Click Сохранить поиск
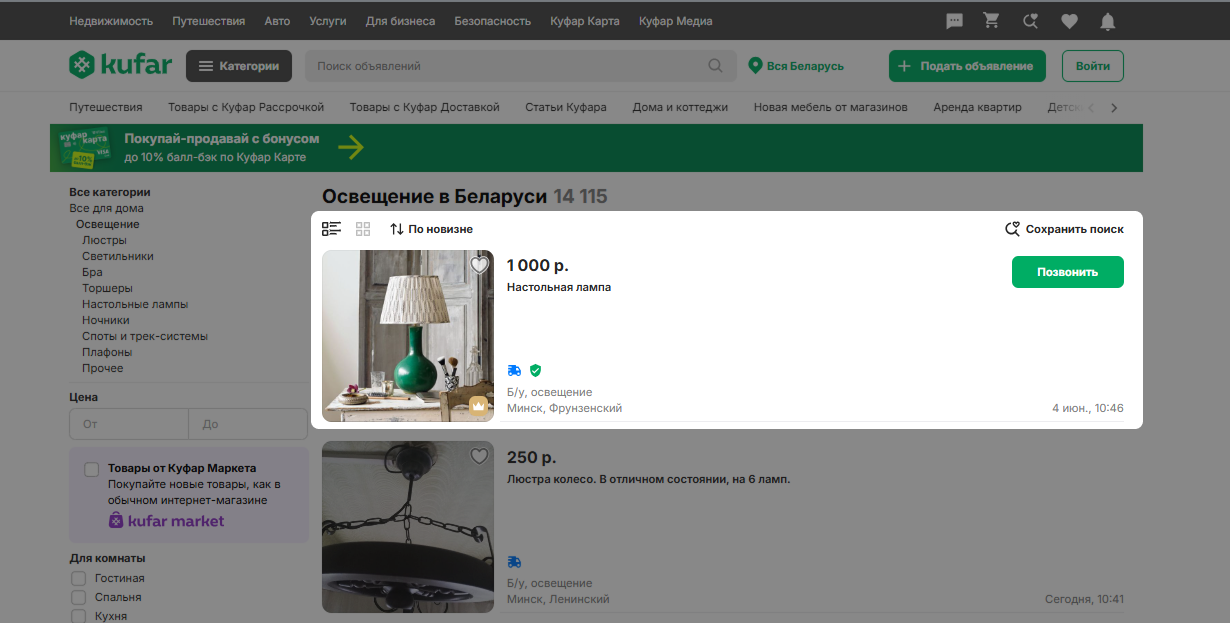The width and height of the screenshot is (1230, 623). [x=1064, y=229]
